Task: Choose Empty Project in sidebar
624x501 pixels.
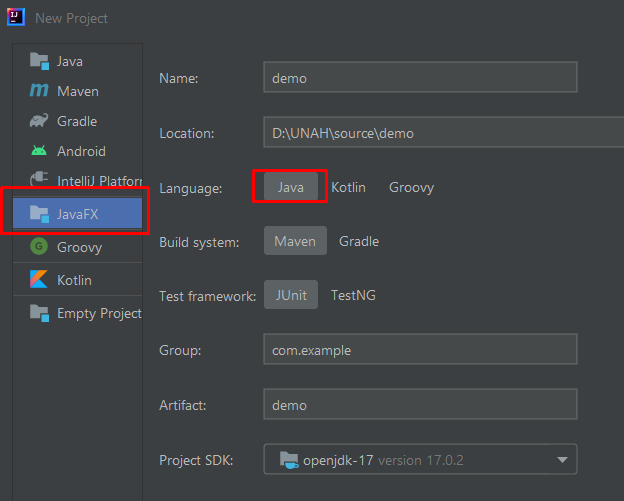Action: [x=78, y=313]
